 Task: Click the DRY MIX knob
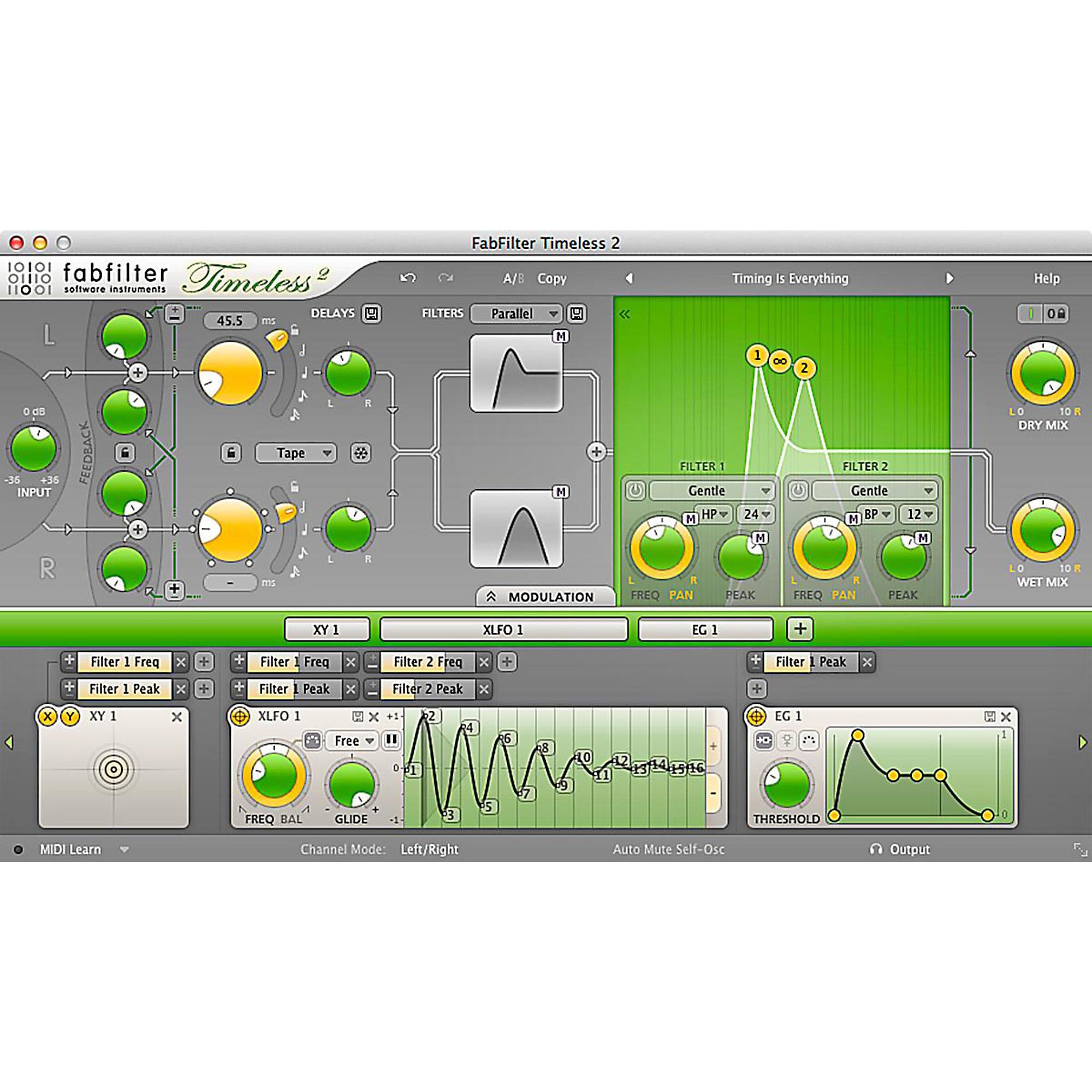[x=1042, y=374]
